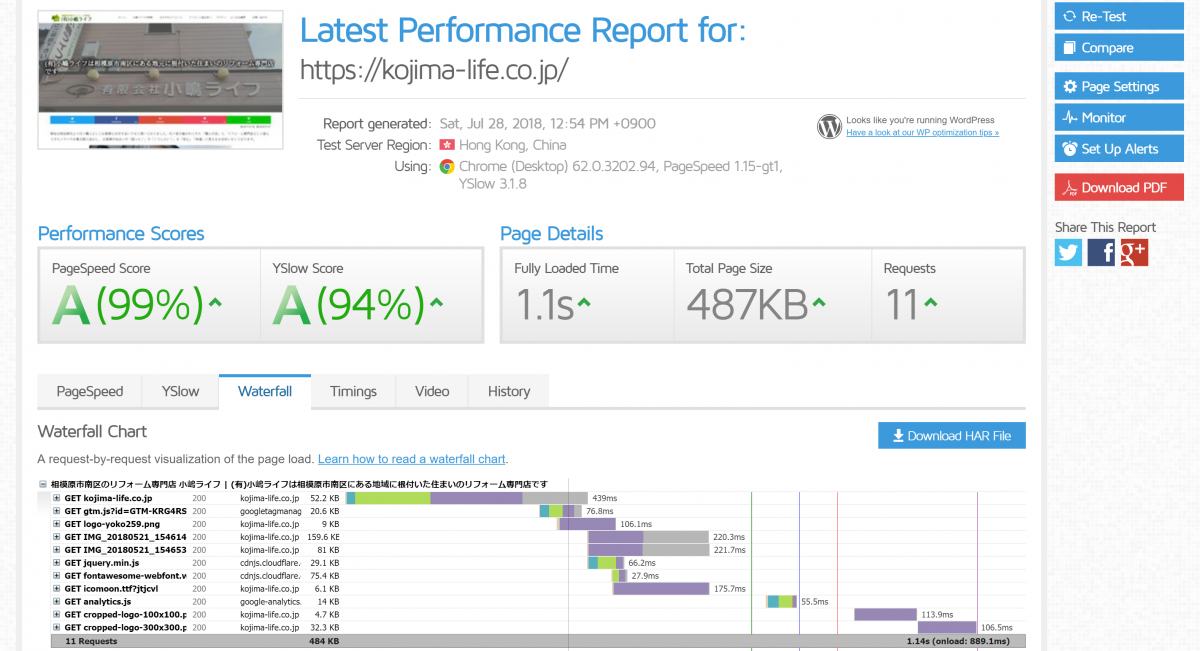1200x651 pixels.
Task: Expand the GET gtm.js request row
Action: point(57,510)
